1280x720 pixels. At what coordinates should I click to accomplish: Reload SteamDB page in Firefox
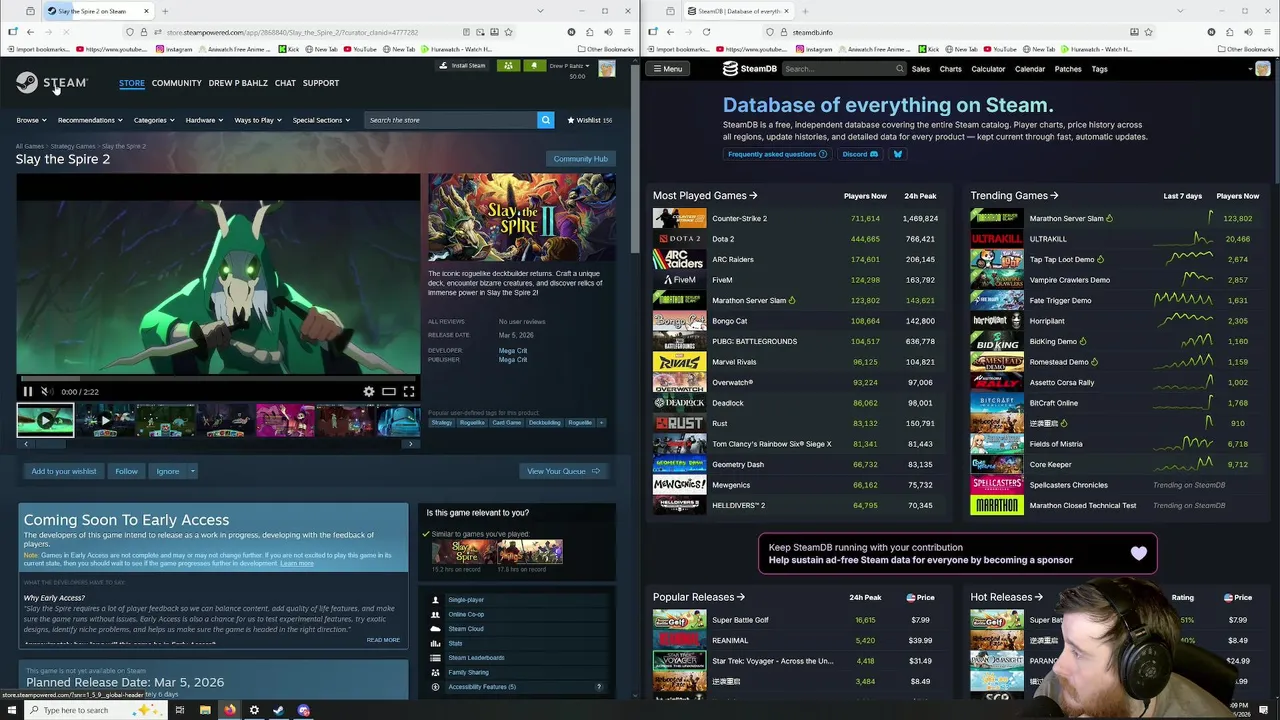coord(706,32)
